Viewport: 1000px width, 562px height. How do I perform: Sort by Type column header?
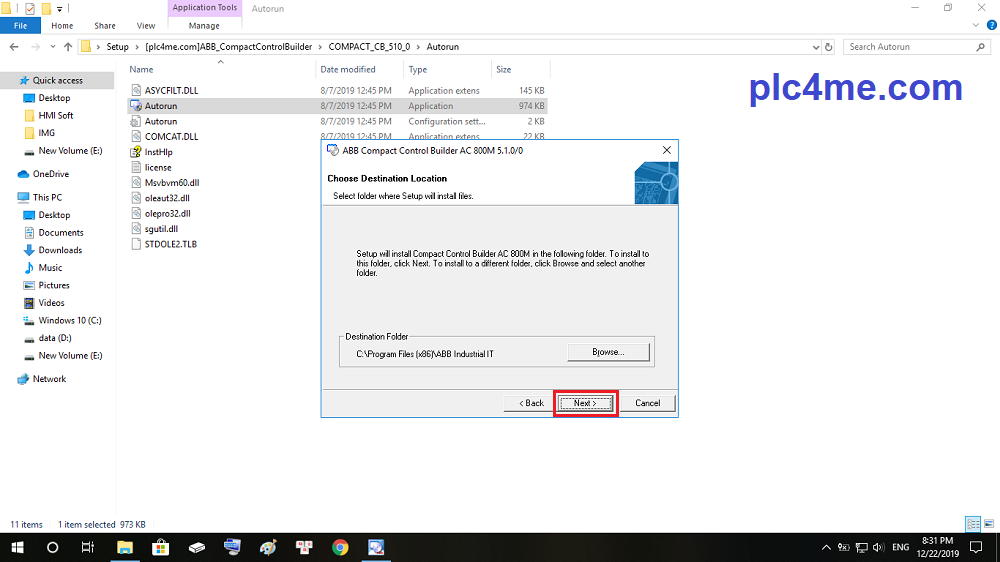pos(418,70)
